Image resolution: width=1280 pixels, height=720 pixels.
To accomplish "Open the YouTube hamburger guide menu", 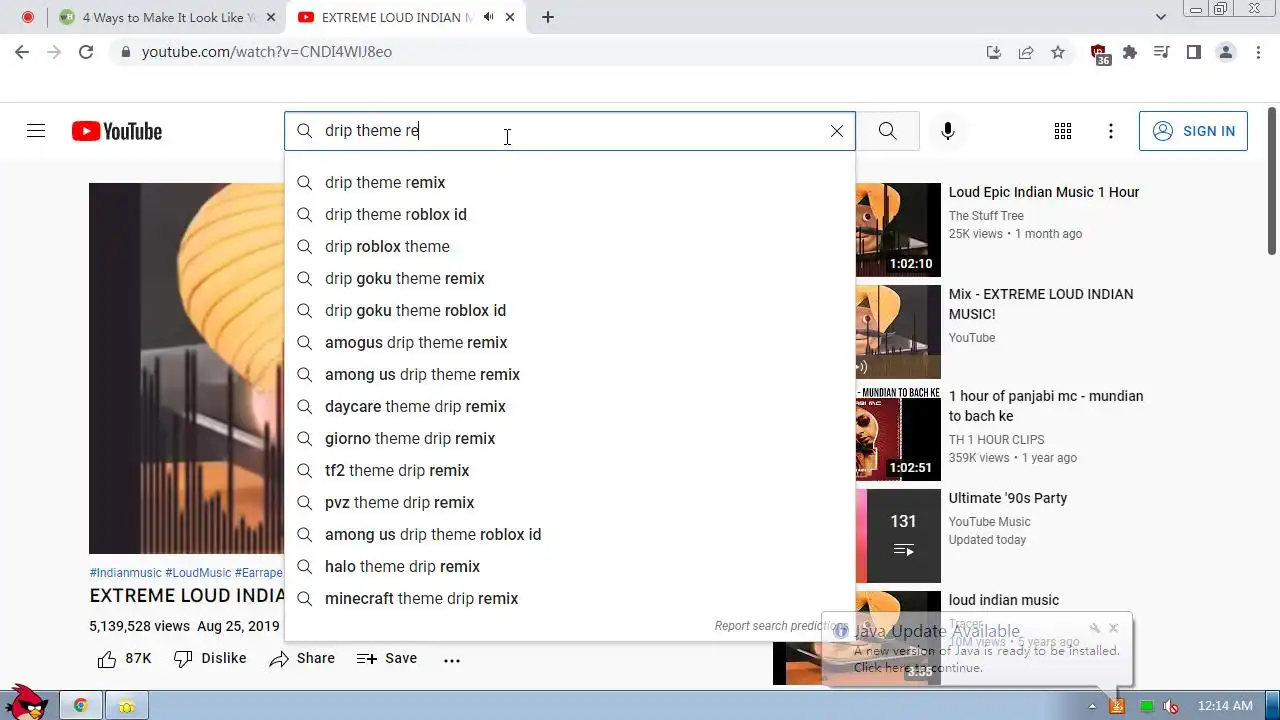I will coord(36,131).
